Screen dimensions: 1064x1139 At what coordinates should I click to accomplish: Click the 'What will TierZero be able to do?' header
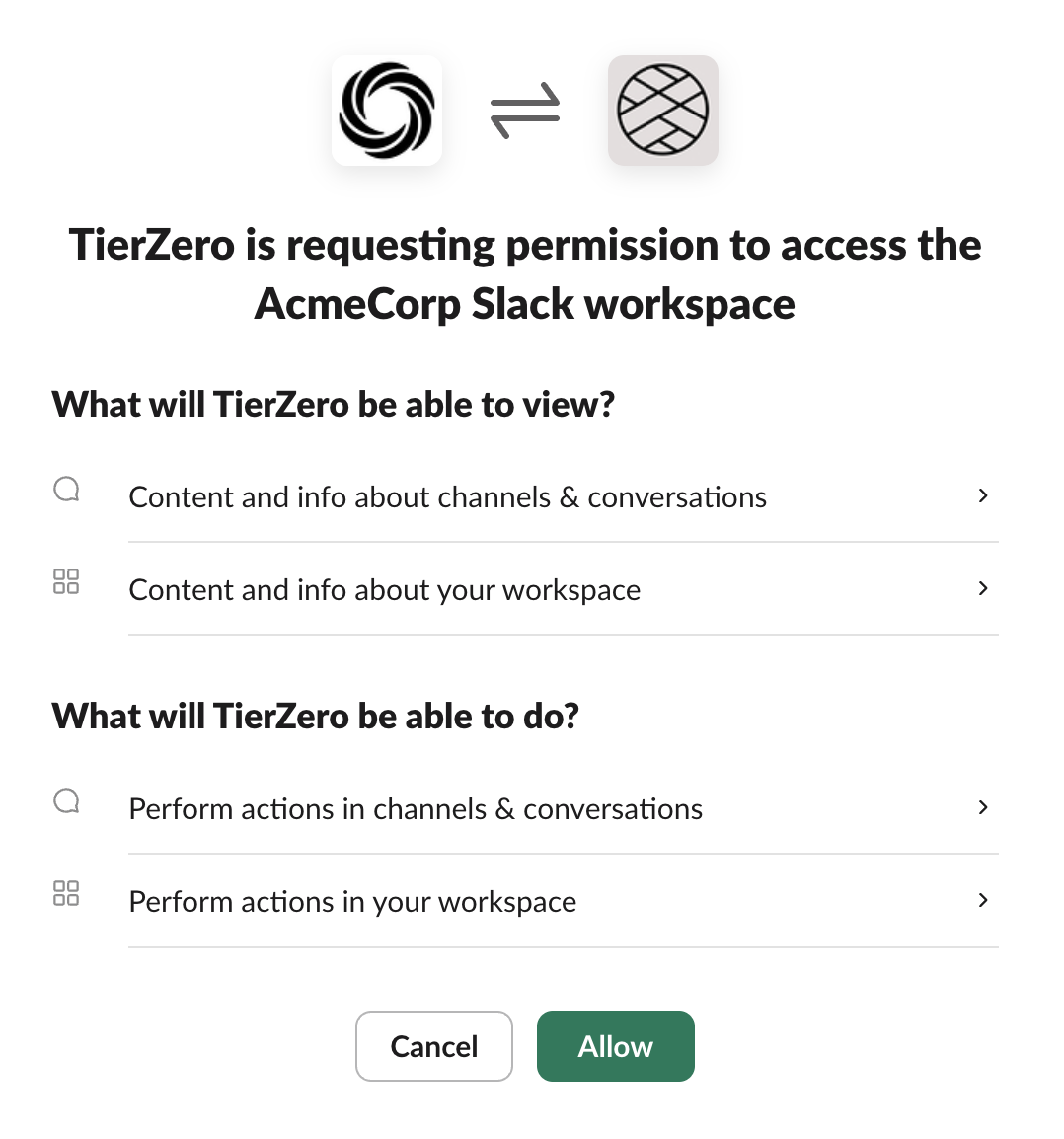tap(317, 716)
